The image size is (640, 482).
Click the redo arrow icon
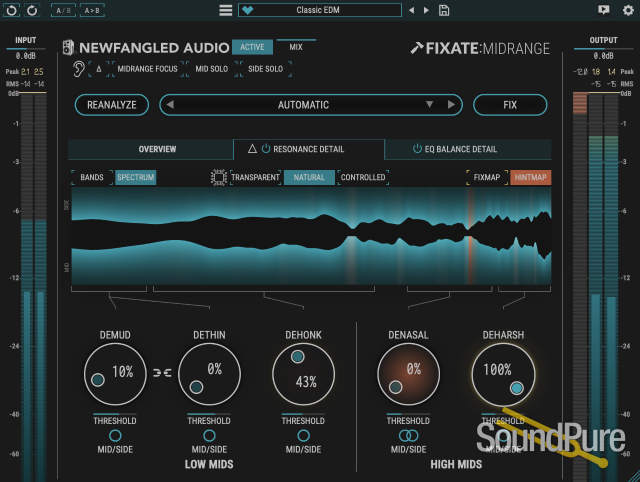click(x=32, y=10)
